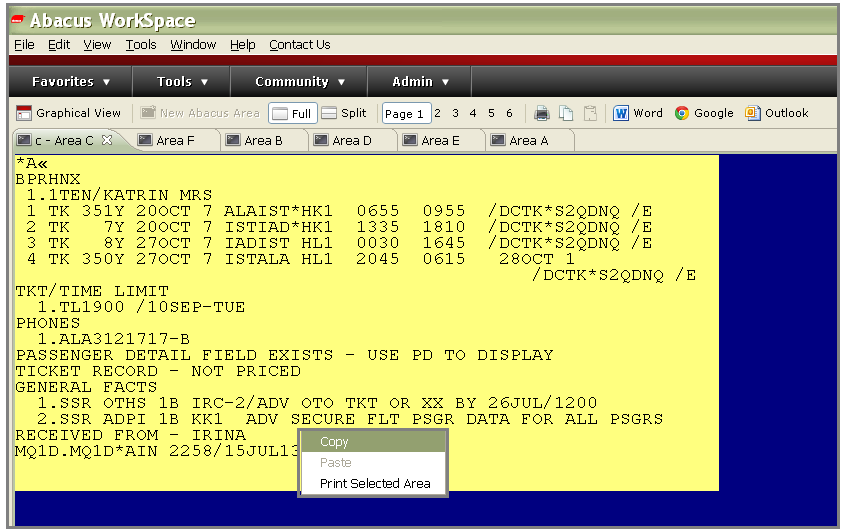Click terminal icon on Area D tab

(x=321, y=140)
